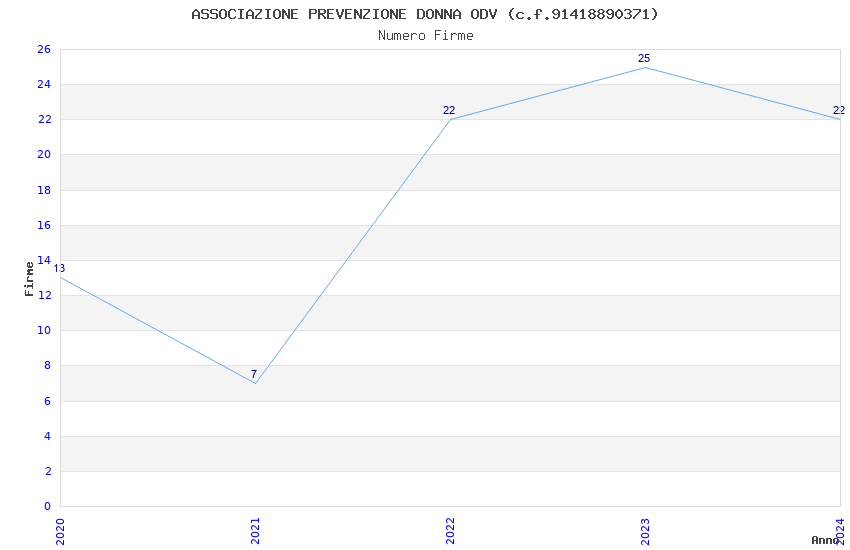Click the x-axis year label 2021

255,532
